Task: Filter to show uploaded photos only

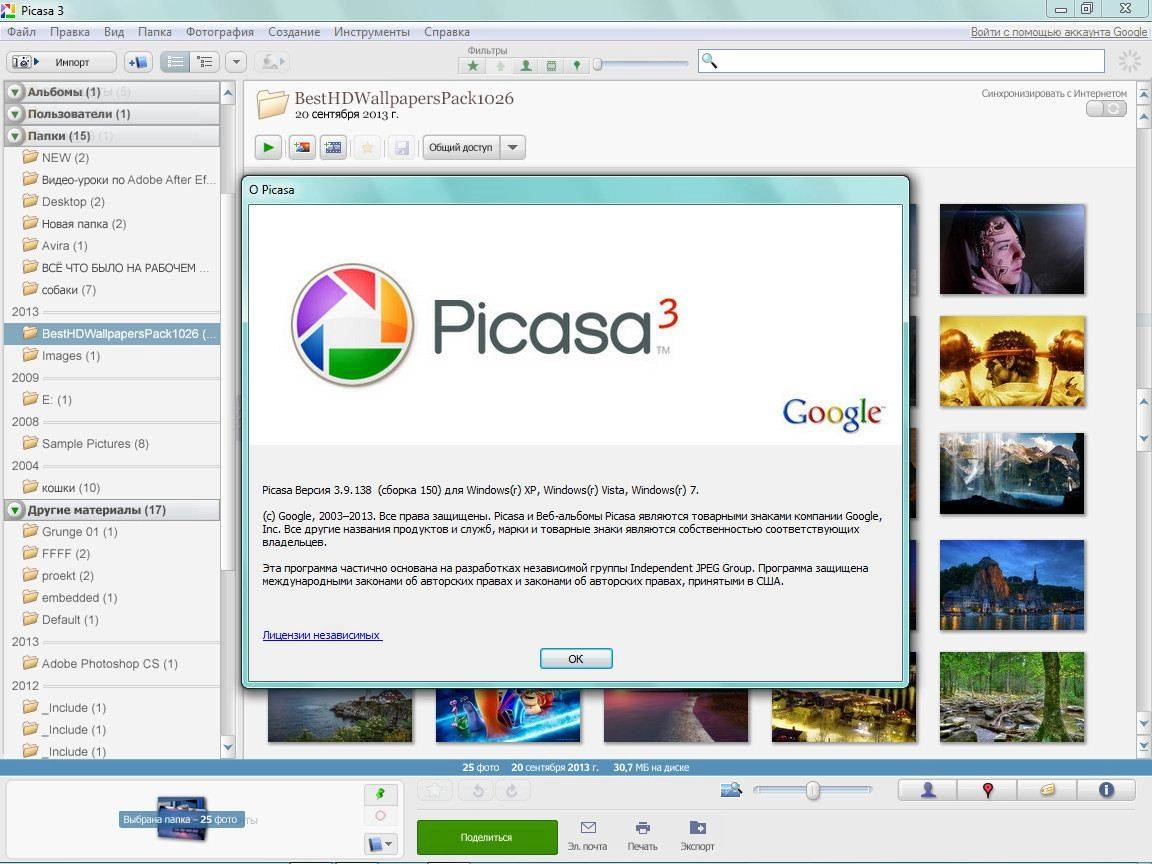Action: point(500,65)
